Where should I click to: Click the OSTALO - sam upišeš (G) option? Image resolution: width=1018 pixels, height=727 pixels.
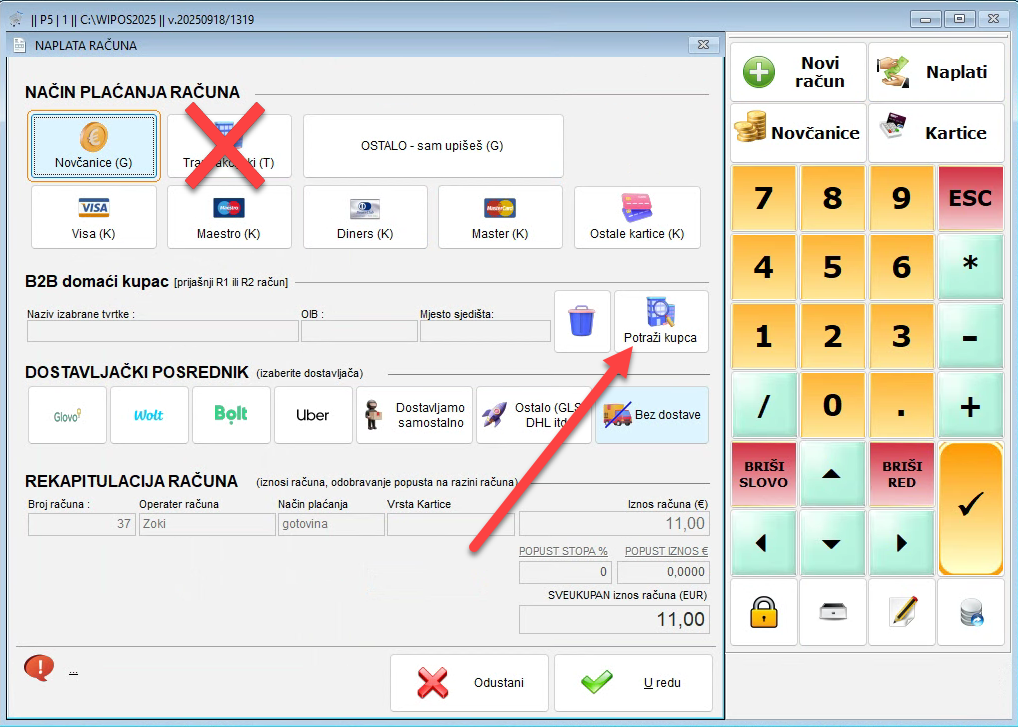432,146
